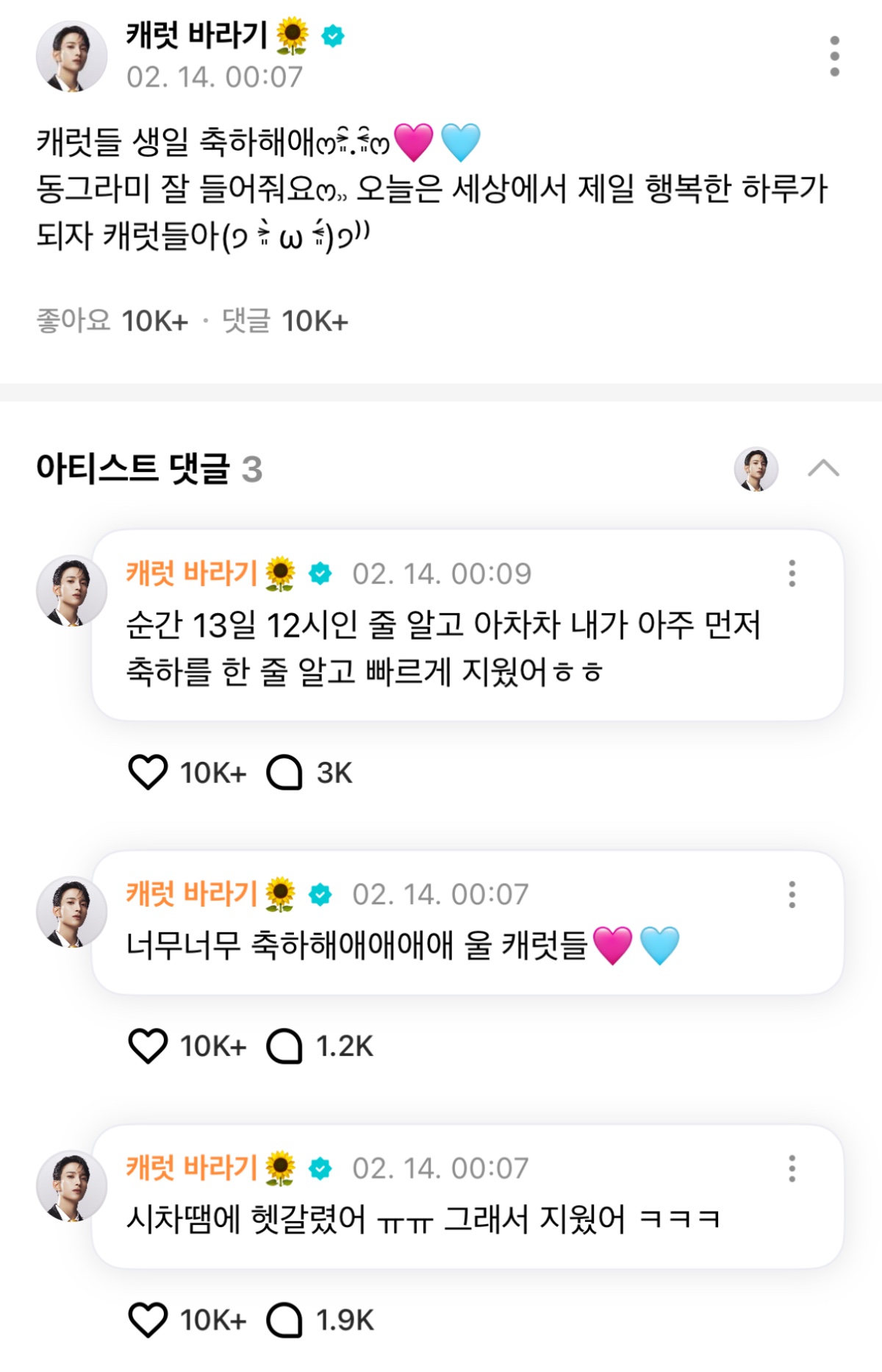Tap the avatar next to the 00:09 comment
882x1372 pixels.
coord(71,590)
